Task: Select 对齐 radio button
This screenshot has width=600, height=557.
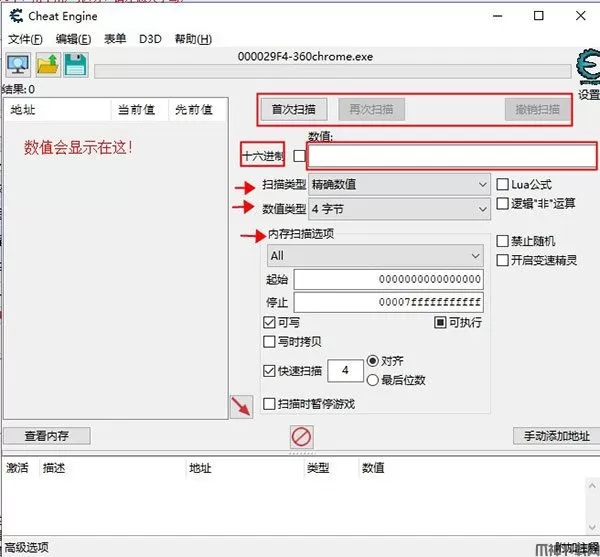Action: click(372, 361)
